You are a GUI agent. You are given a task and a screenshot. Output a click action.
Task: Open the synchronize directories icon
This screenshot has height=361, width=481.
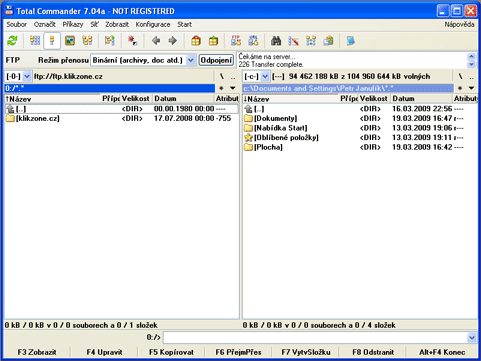311,41
